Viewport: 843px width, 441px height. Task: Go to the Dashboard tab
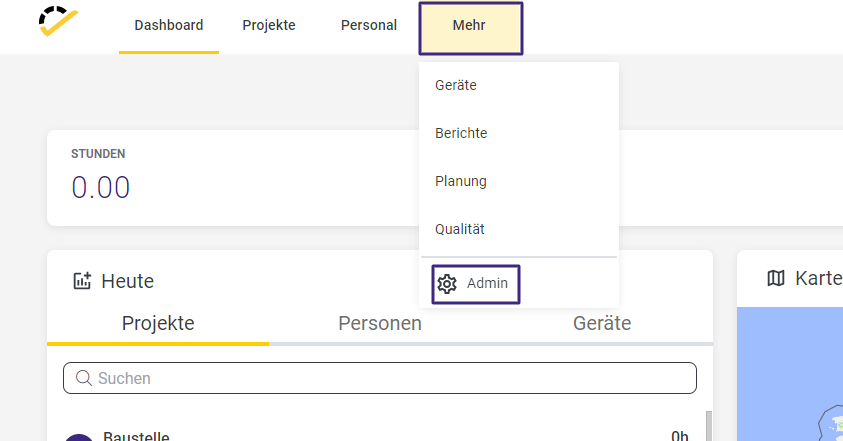tap(169, 25)
